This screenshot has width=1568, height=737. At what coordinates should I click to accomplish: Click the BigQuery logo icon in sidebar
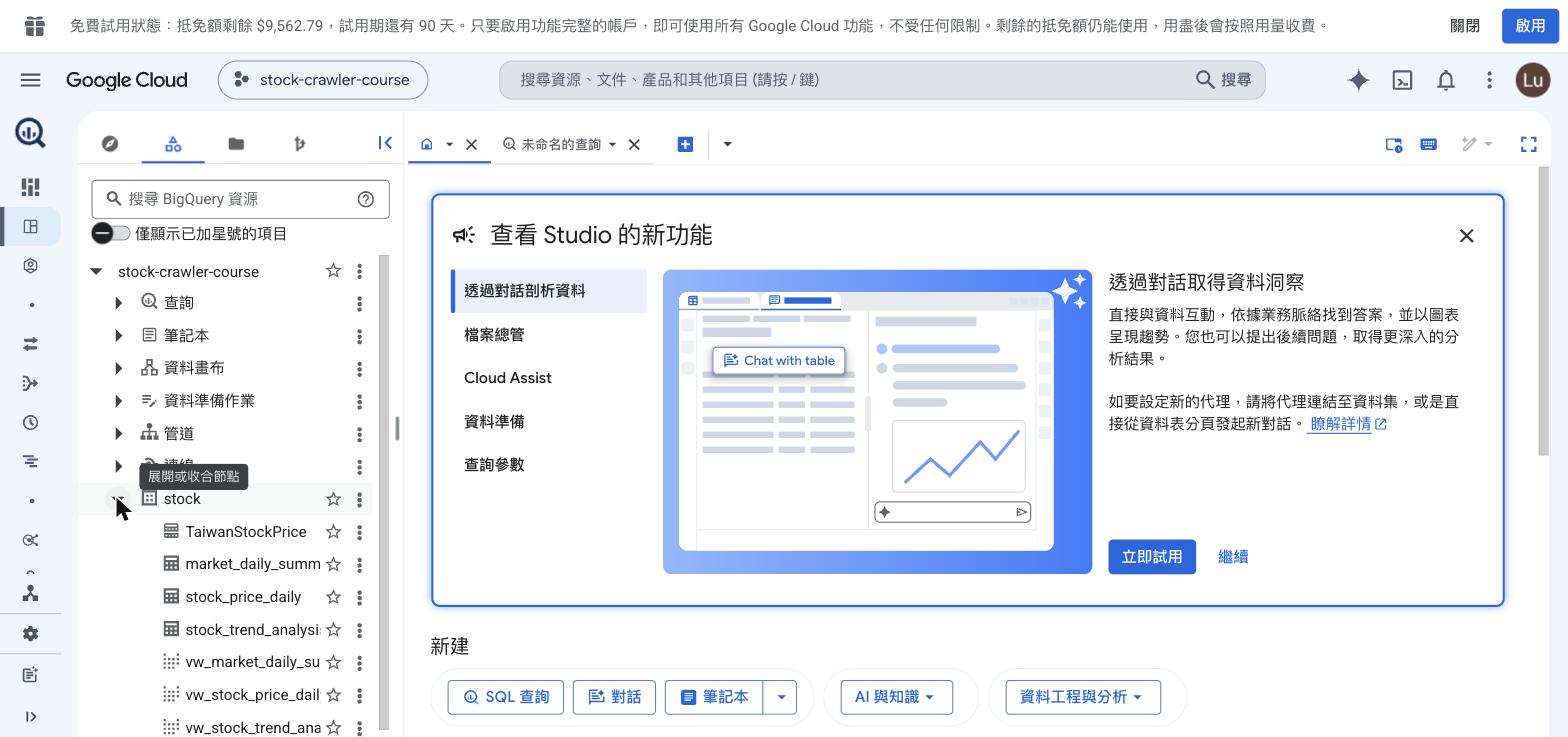[30, 132]
